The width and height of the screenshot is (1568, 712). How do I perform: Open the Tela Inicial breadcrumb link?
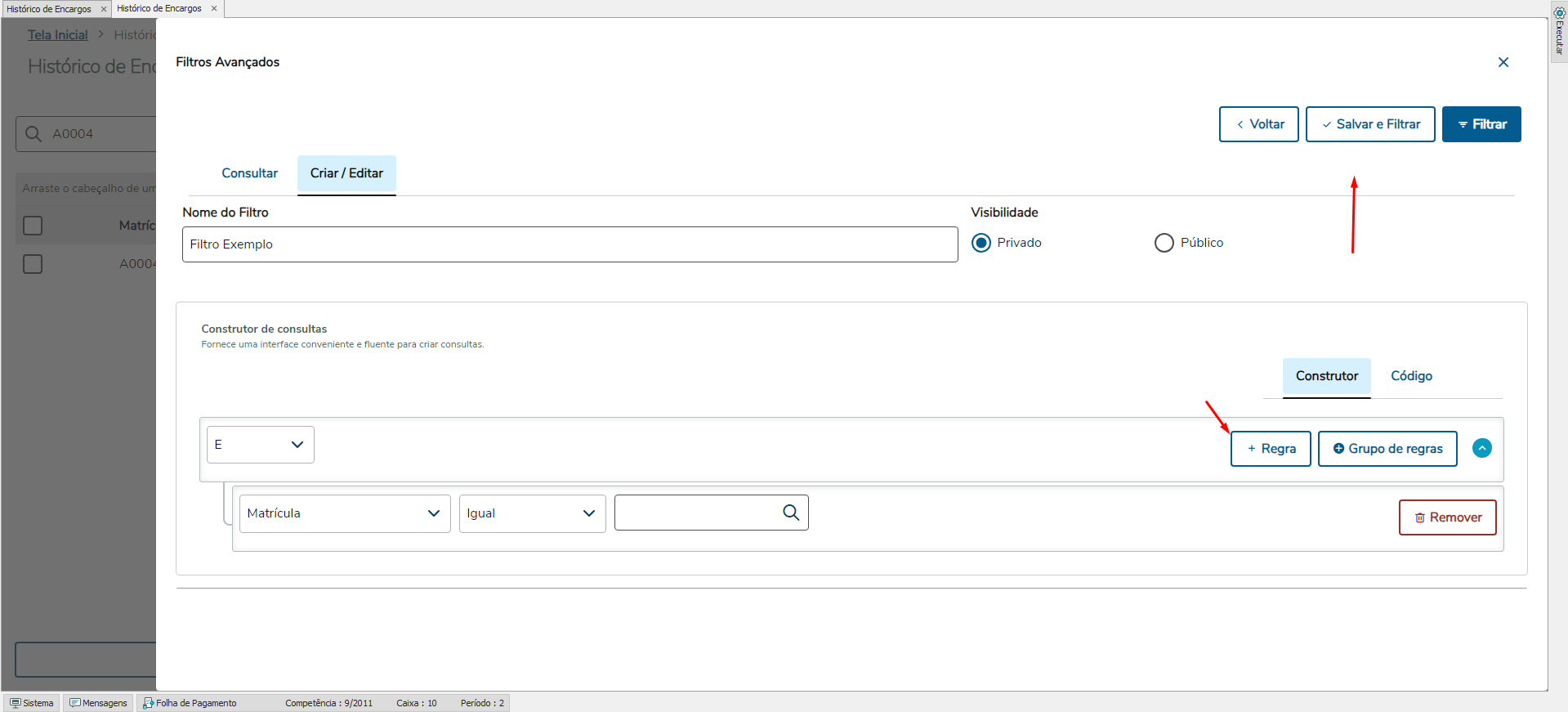click(x=57, y=35)
